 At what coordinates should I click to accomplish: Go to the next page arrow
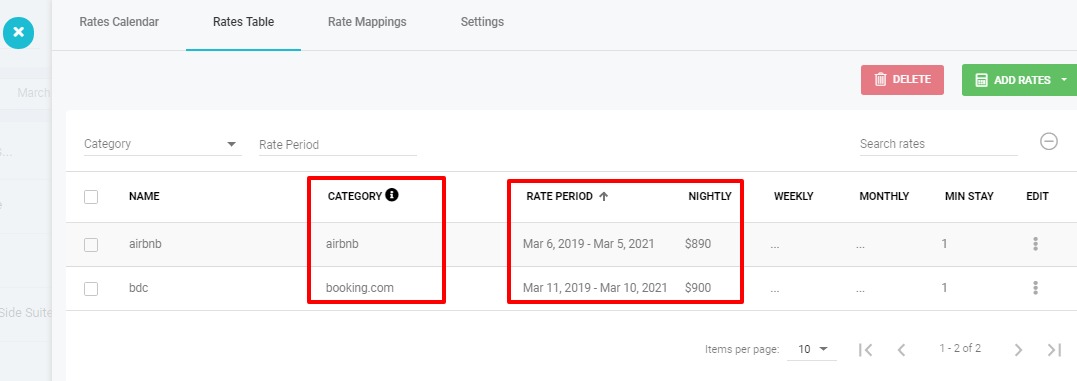[1018, 349]
